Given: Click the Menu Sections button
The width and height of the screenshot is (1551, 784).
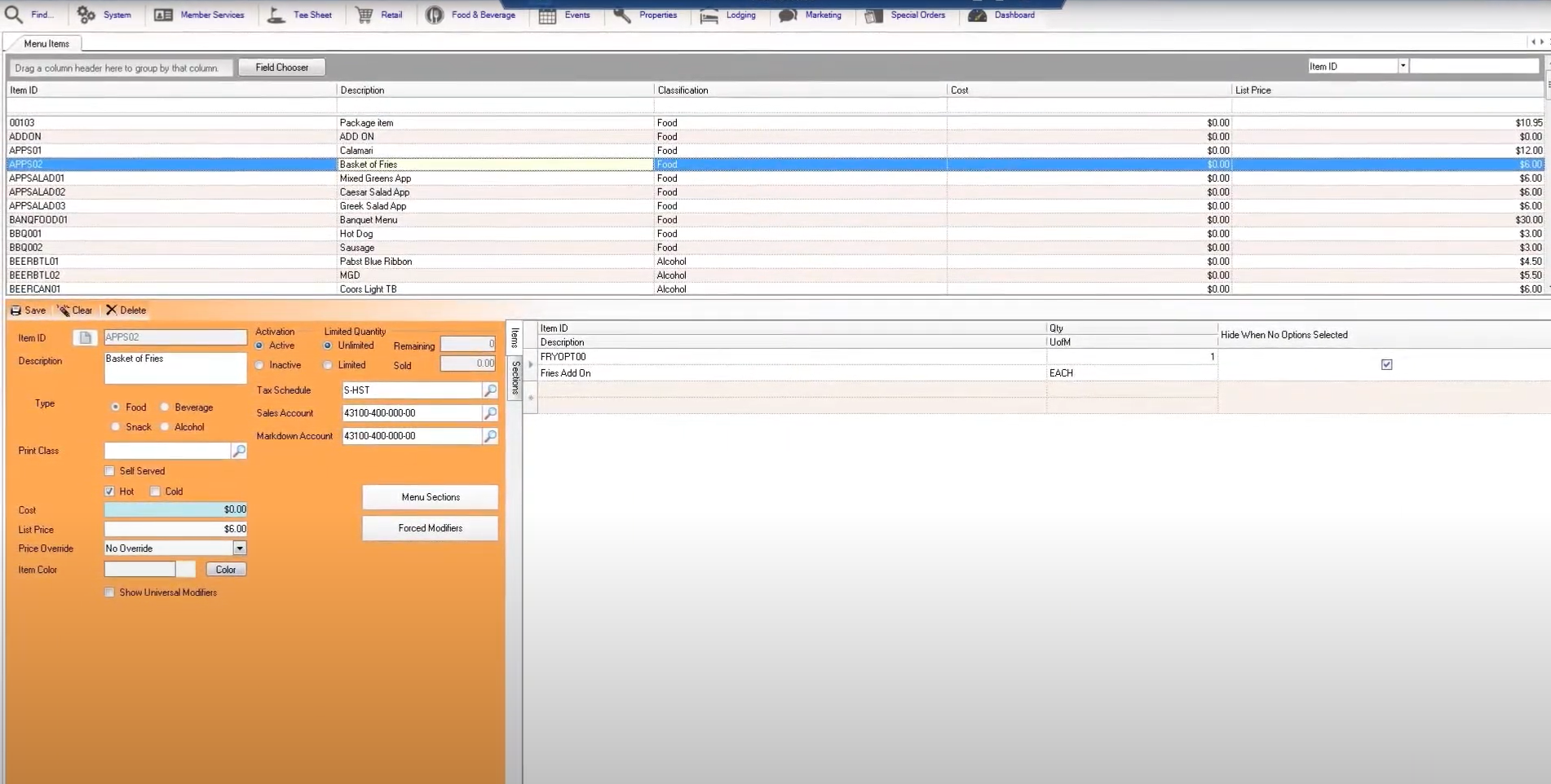Looking at the screenshot, I should (x=429, y=497).
